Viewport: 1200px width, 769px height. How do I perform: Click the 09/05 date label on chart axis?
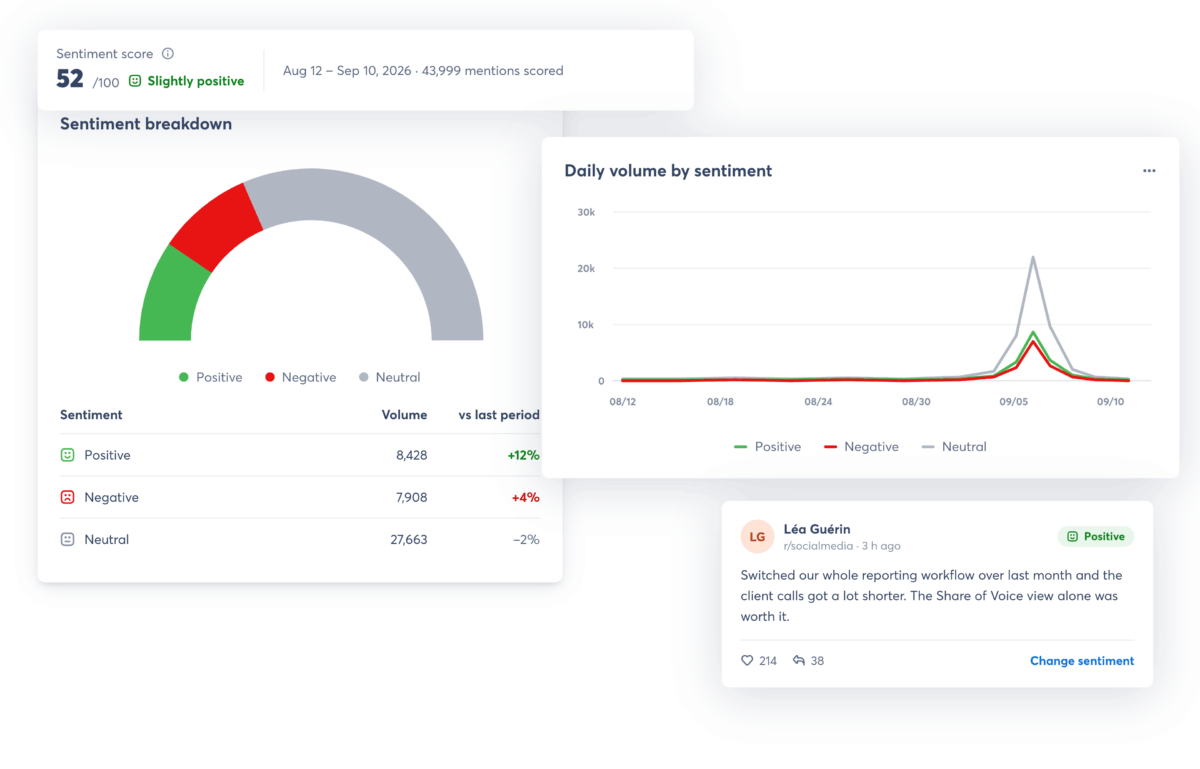pyautogui.click(x=1013, y=401)
